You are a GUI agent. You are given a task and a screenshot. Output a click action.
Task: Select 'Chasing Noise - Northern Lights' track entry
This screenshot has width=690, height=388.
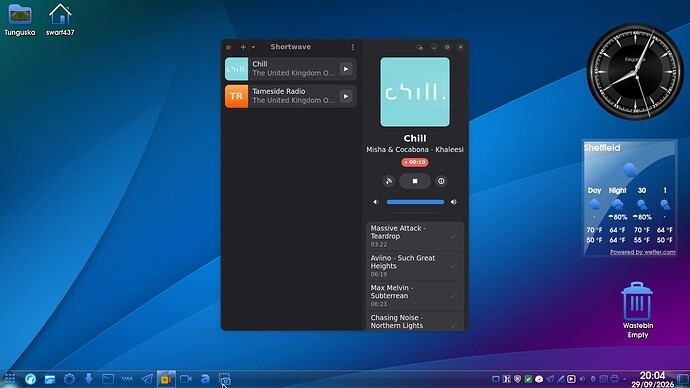415,321
